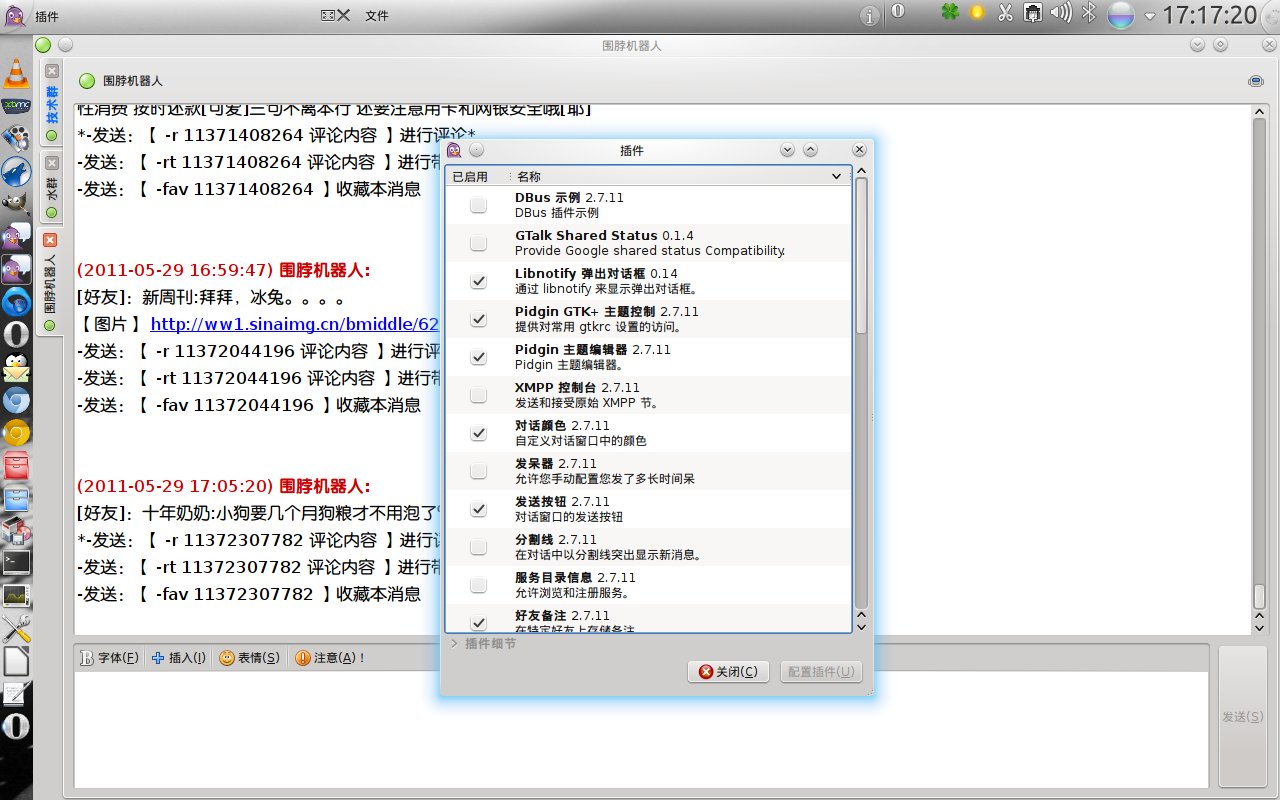Click conversation scrollbar down arrow
1280x800 pixels.
pos(1260,627)
